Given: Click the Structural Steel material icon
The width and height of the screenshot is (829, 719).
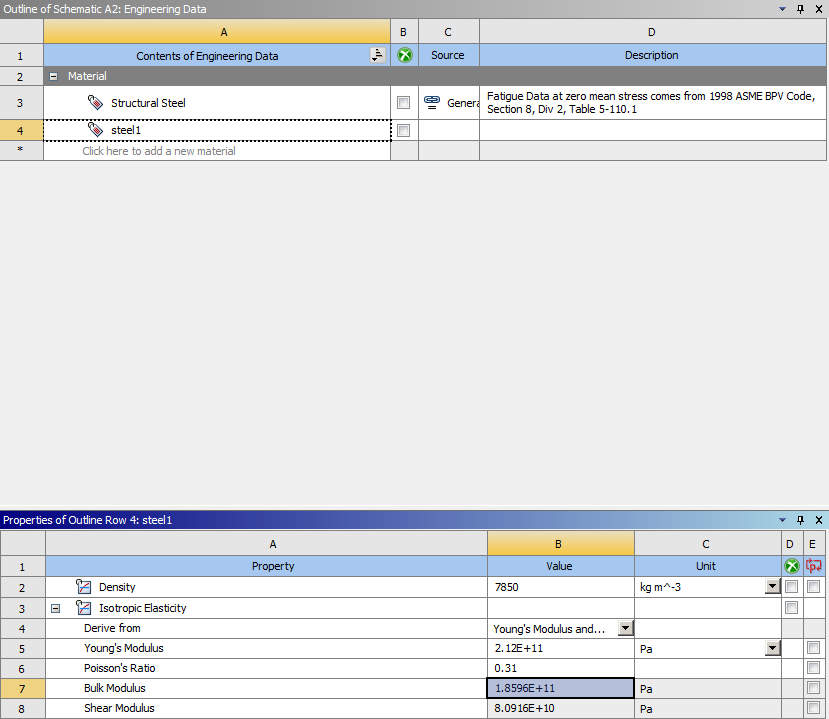Looking at the screenshot, I should click(x=96, y=103).
